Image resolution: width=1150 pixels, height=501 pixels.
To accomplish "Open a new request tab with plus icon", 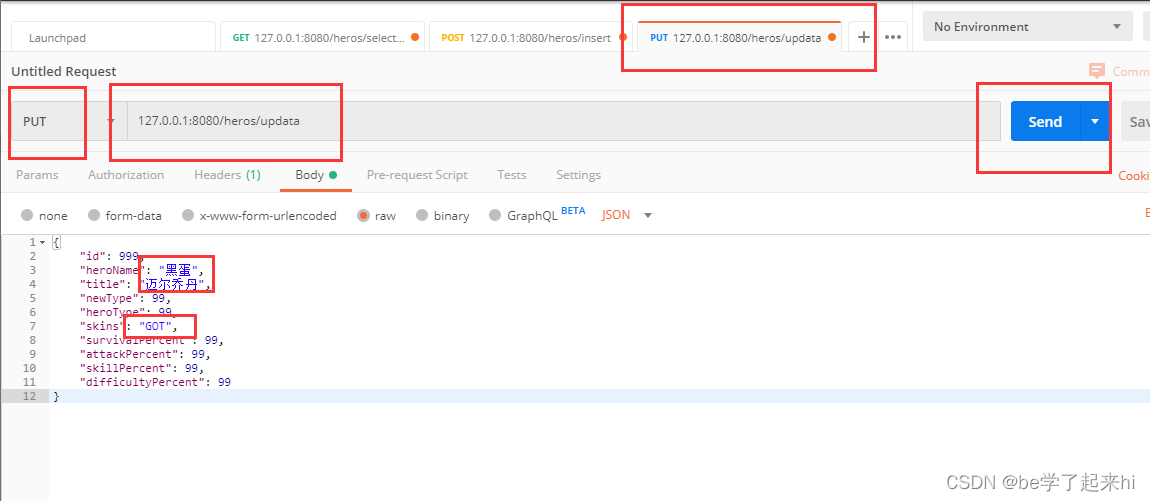I will 864,37.
